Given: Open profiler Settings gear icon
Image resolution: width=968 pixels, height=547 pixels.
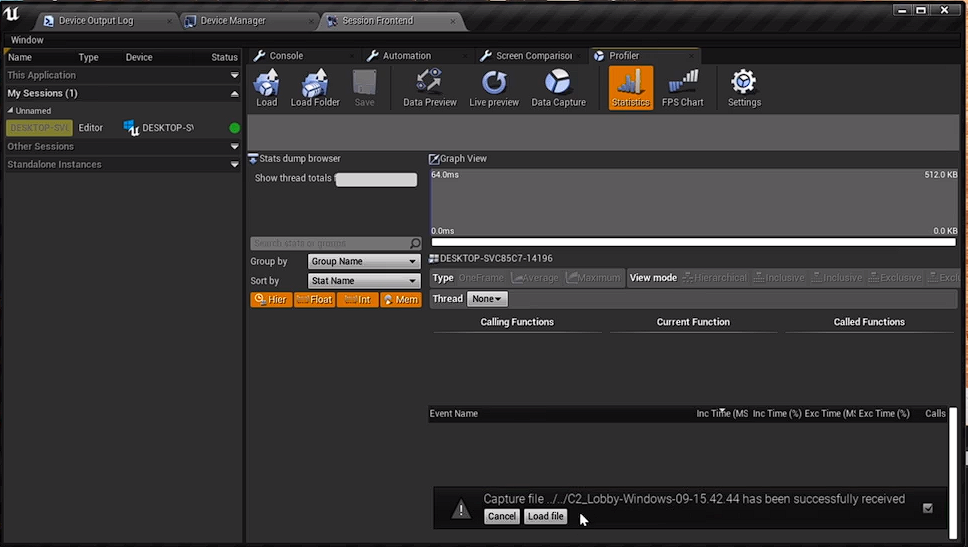Looking at the screenshot, I should [x=744, y=88].
